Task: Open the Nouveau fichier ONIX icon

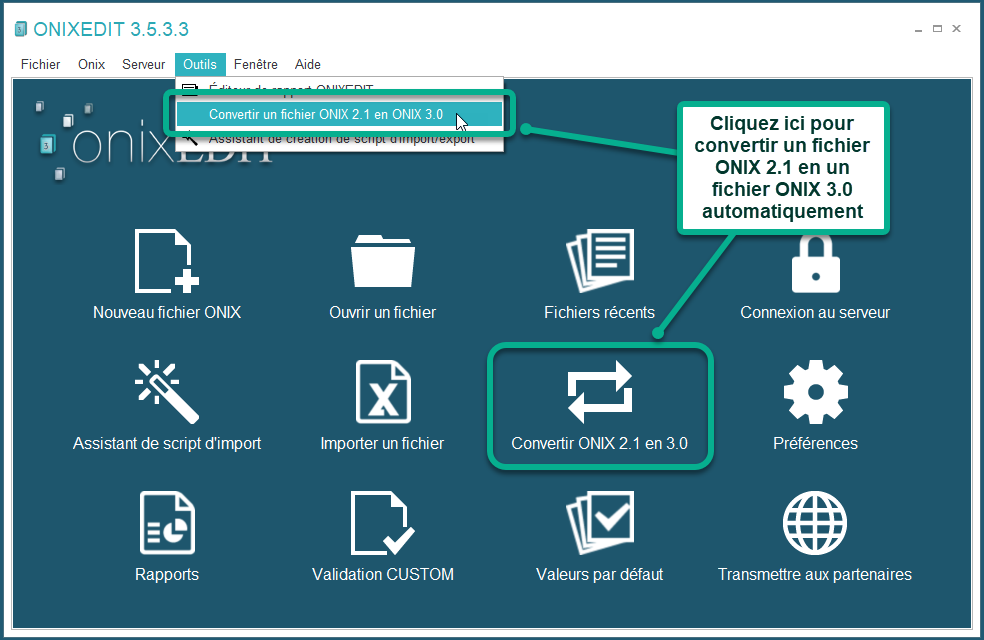Action: pyautogui.click(x=166, y=260)
